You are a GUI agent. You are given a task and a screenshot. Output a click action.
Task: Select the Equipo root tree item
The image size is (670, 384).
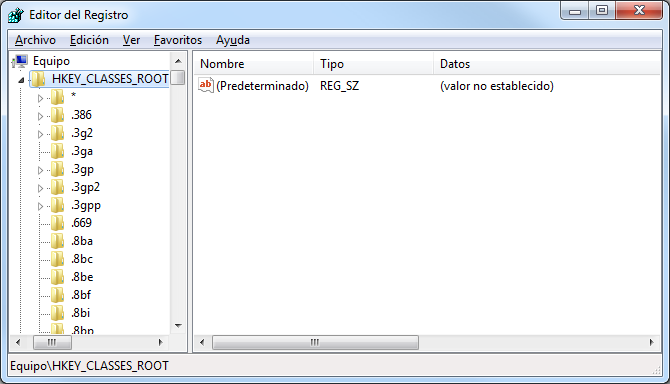click(51, 61)
